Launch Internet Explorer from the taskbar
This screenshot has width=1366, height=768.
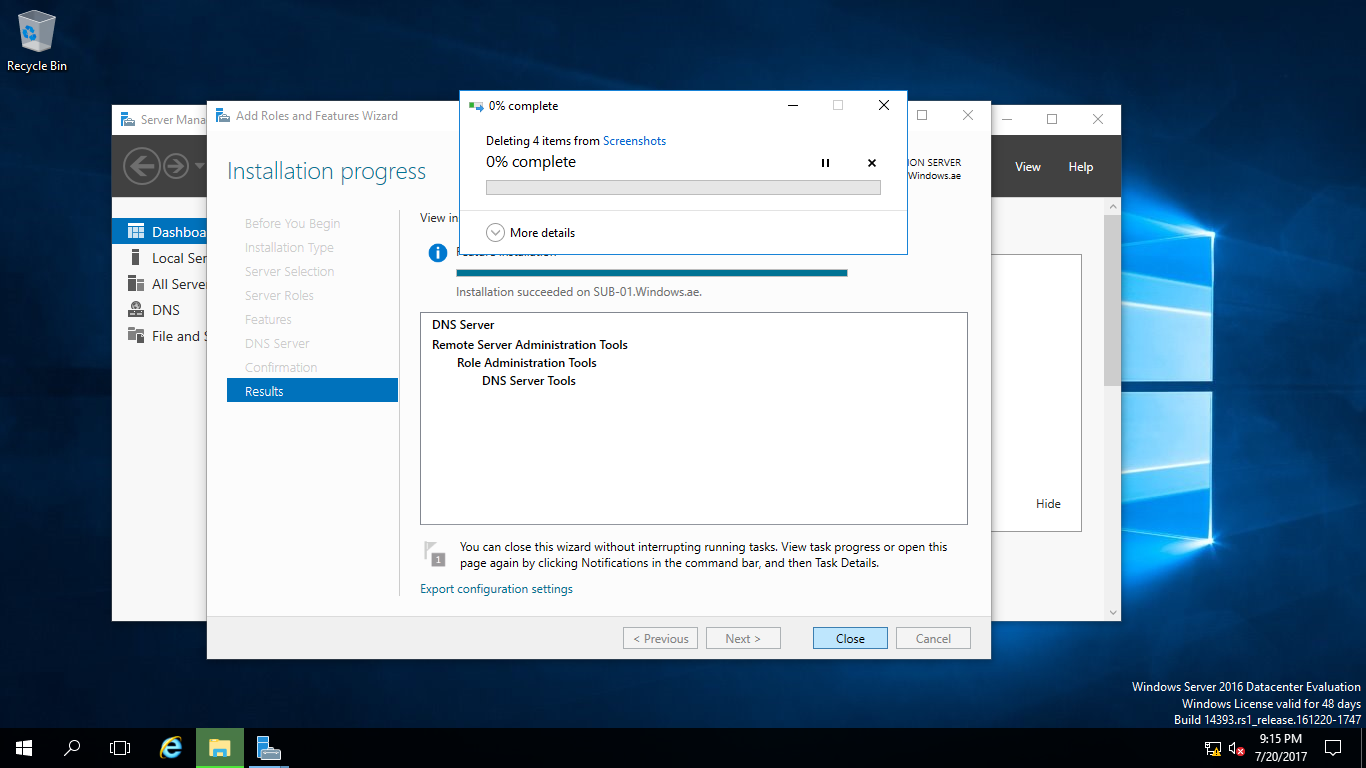click(x=172, y=748)
